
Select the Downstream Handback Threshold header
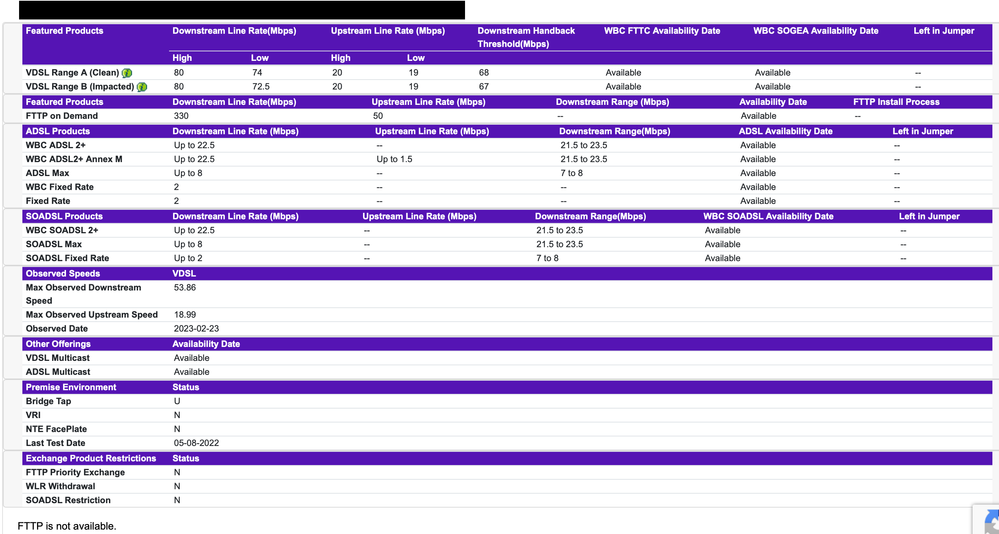coord(526,37)
